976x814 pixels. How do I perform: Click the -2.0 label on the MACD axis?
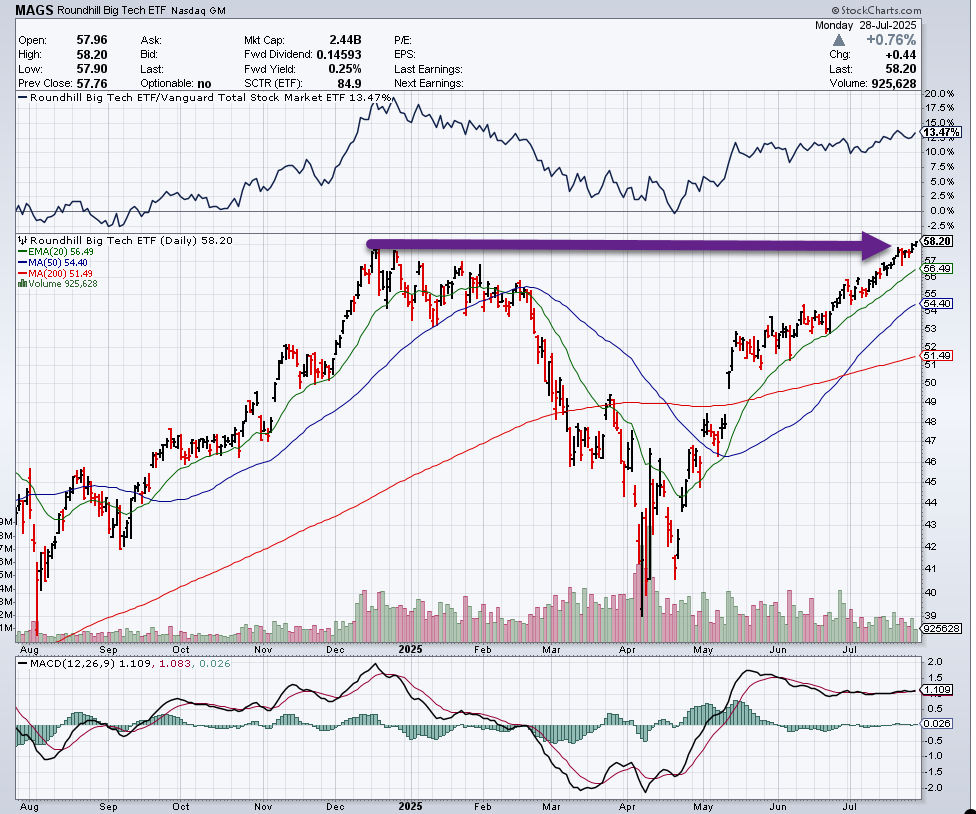pos(934,787)
